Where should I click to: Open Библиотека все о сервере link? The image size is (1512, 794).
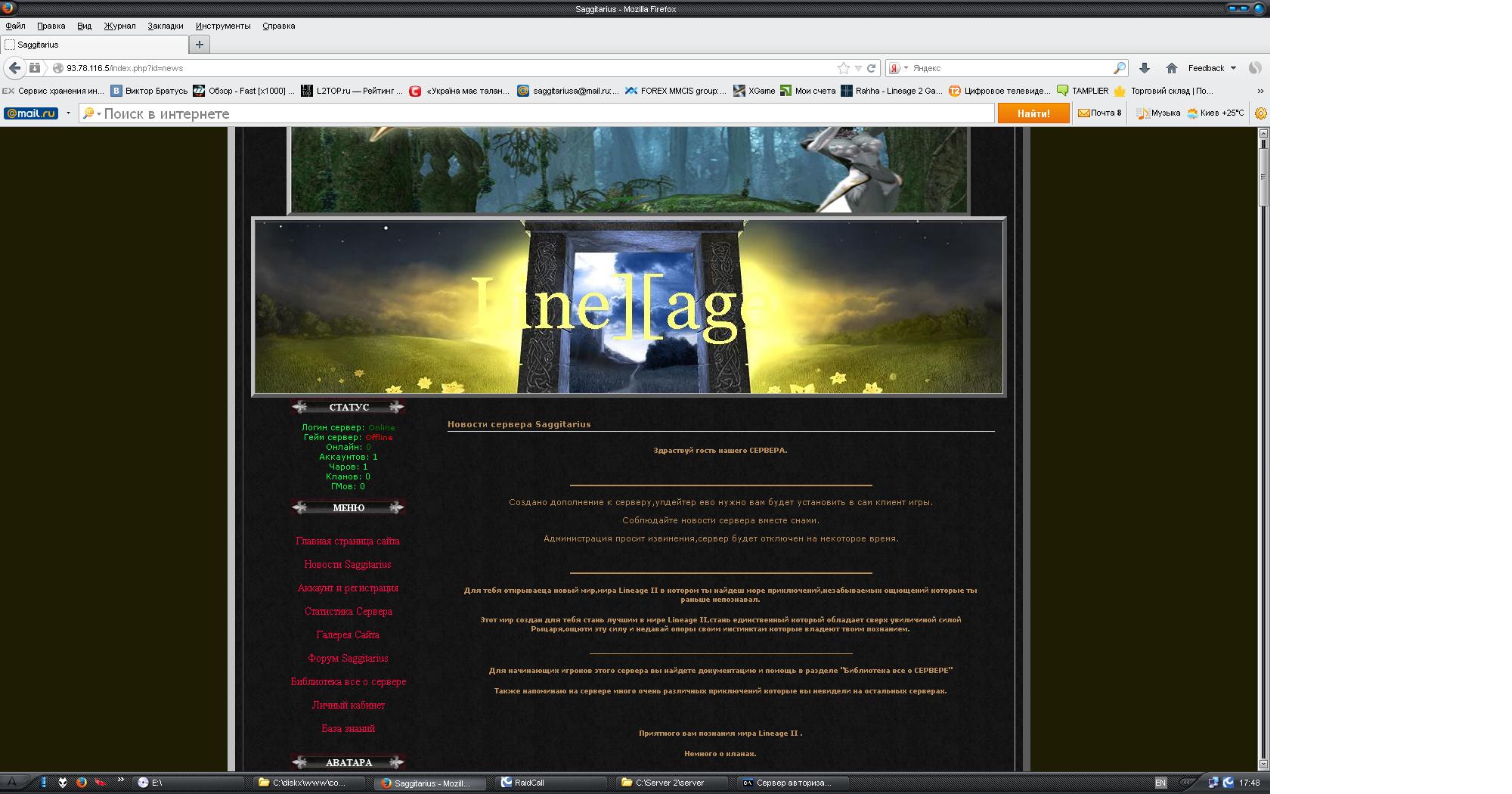[x=348, y=682]
